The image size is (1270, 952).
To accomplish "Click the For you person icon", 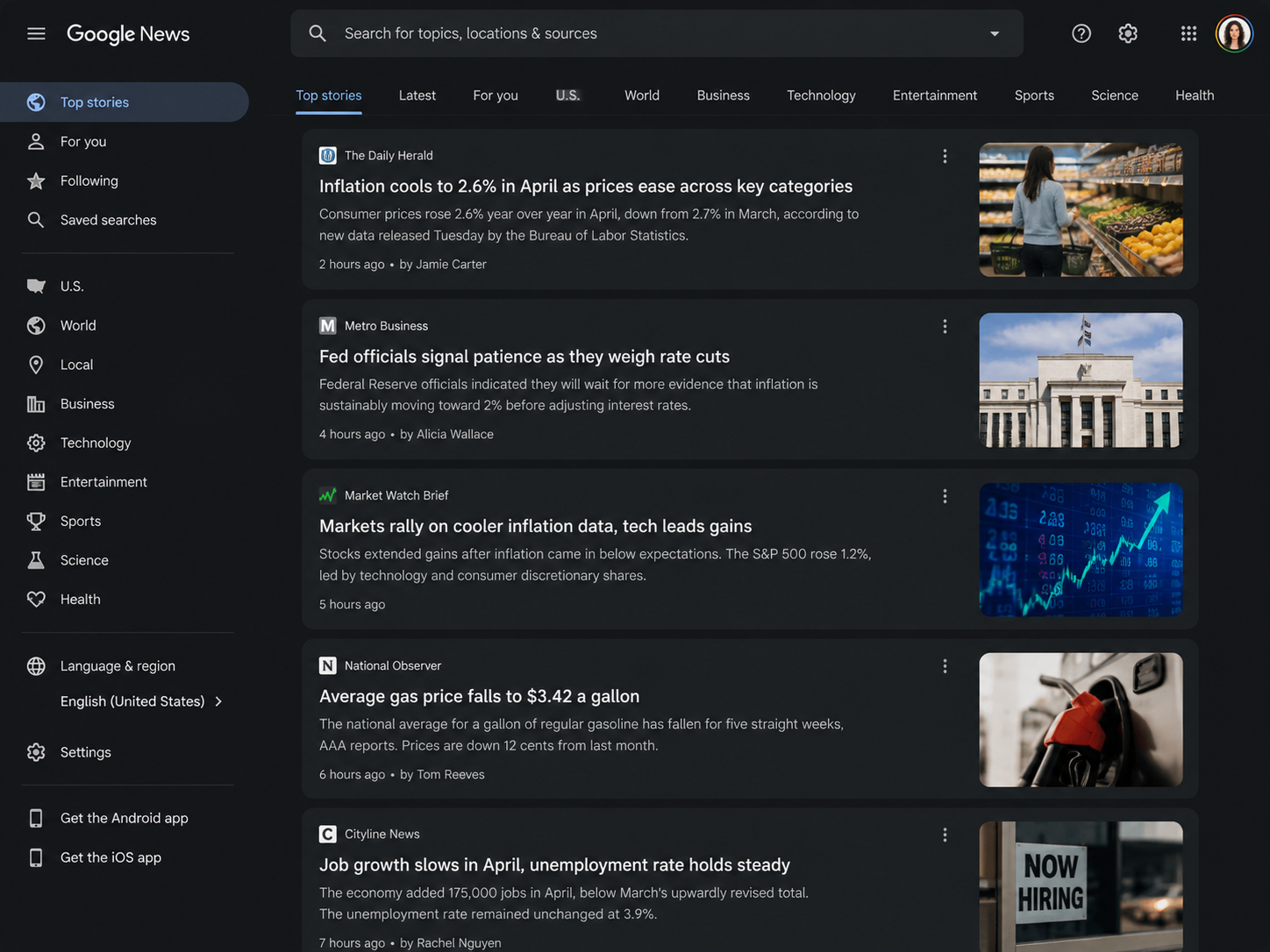I will 36,141.
